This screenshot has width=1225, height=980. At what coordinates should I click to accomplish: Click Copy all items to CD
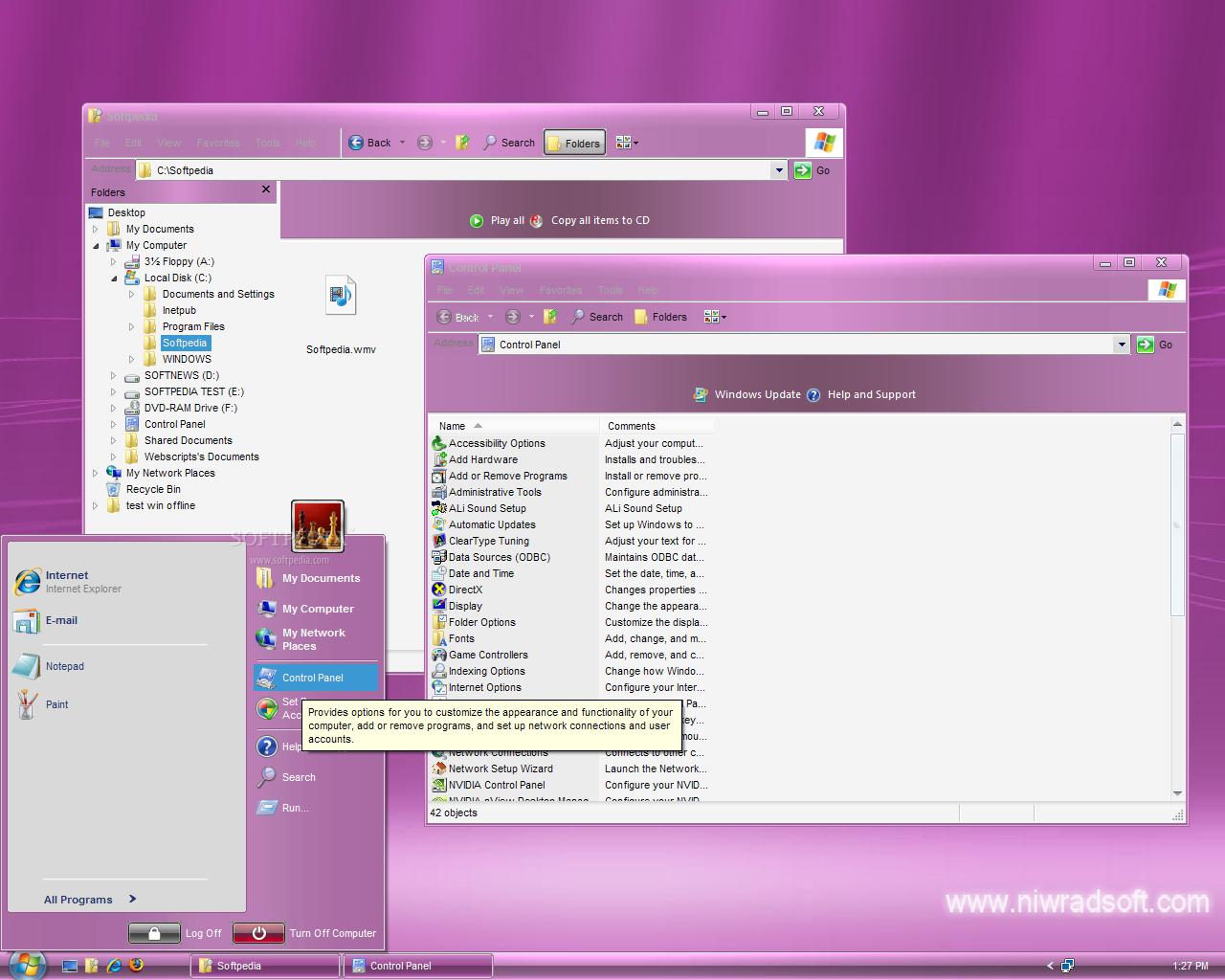[x=590, y=220]
